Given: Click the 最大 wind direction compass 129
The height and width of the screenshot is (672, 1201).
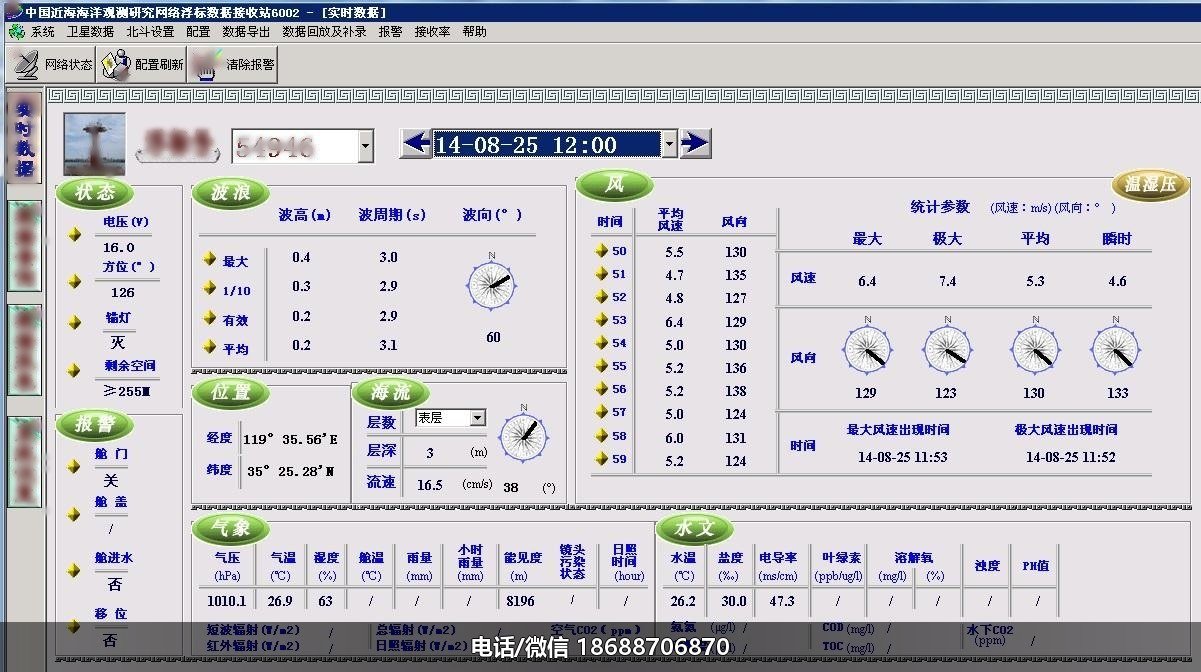Looking at the screenshot, I should 866,349.
